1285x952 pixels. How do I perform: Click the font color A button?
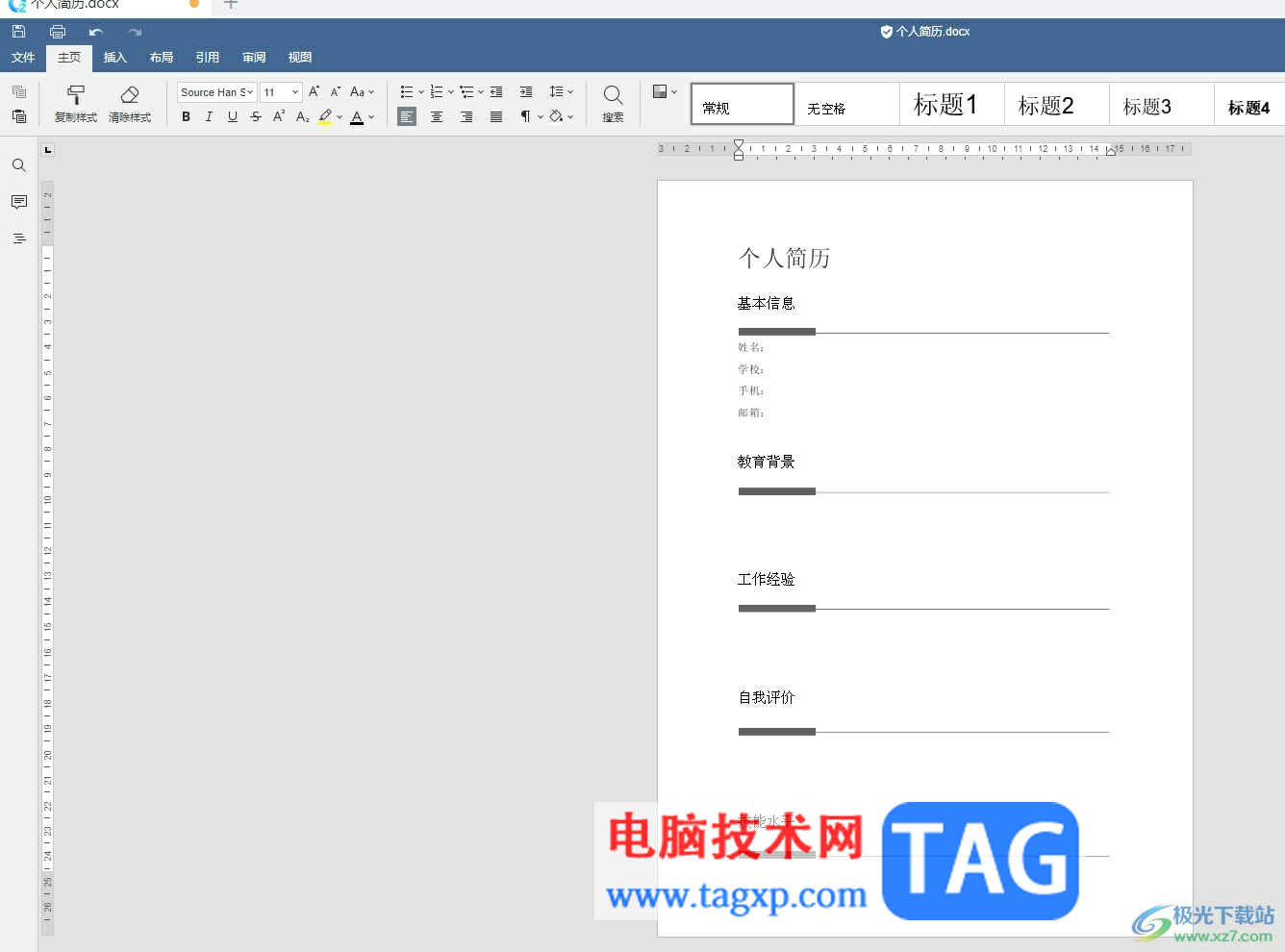pos(357,116)
